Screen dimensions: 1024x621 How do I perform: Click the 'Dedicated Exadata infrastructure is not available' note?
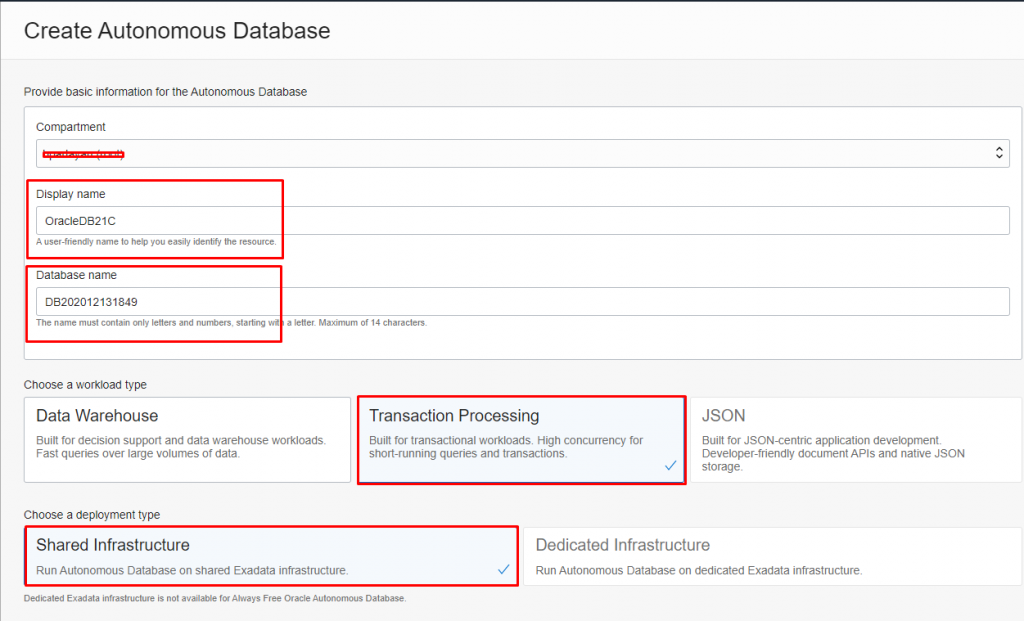[215, 598]
